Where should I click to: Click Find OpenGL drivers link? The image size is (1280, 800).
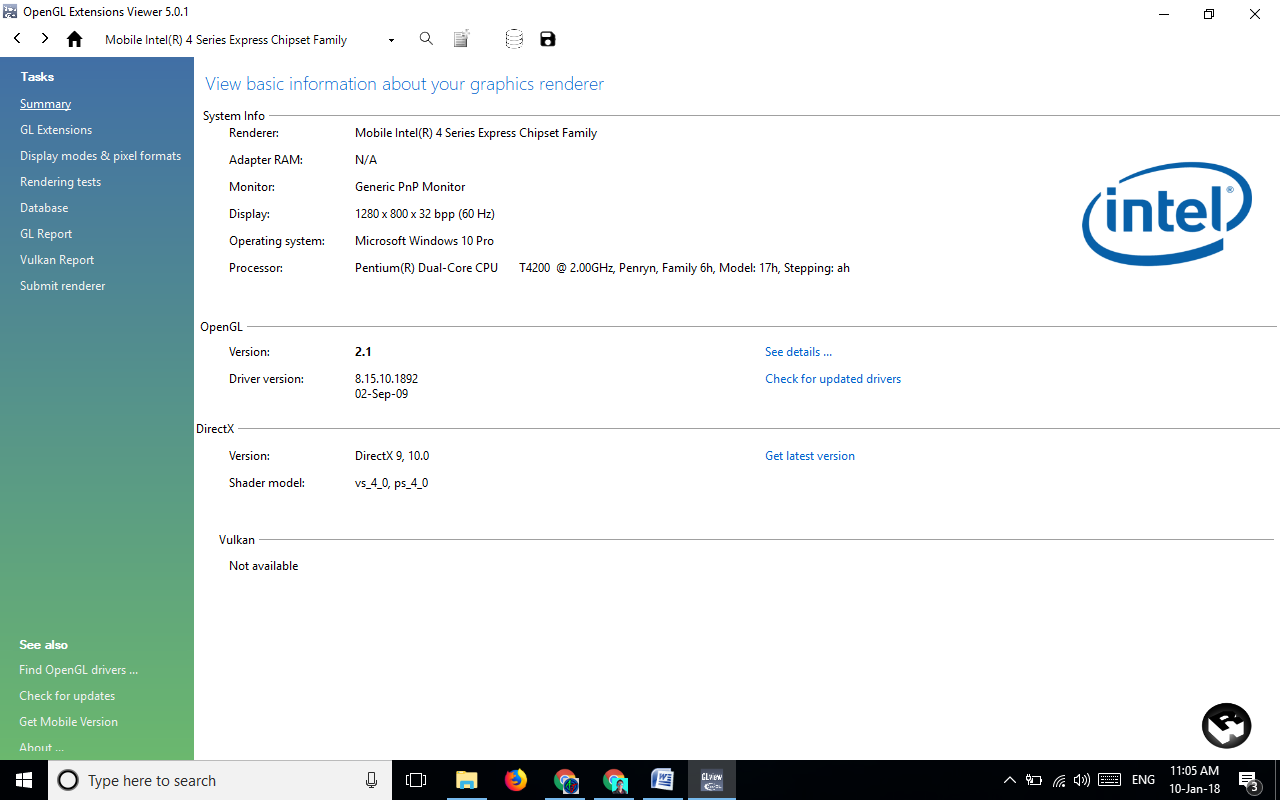(x=78, y=670)
